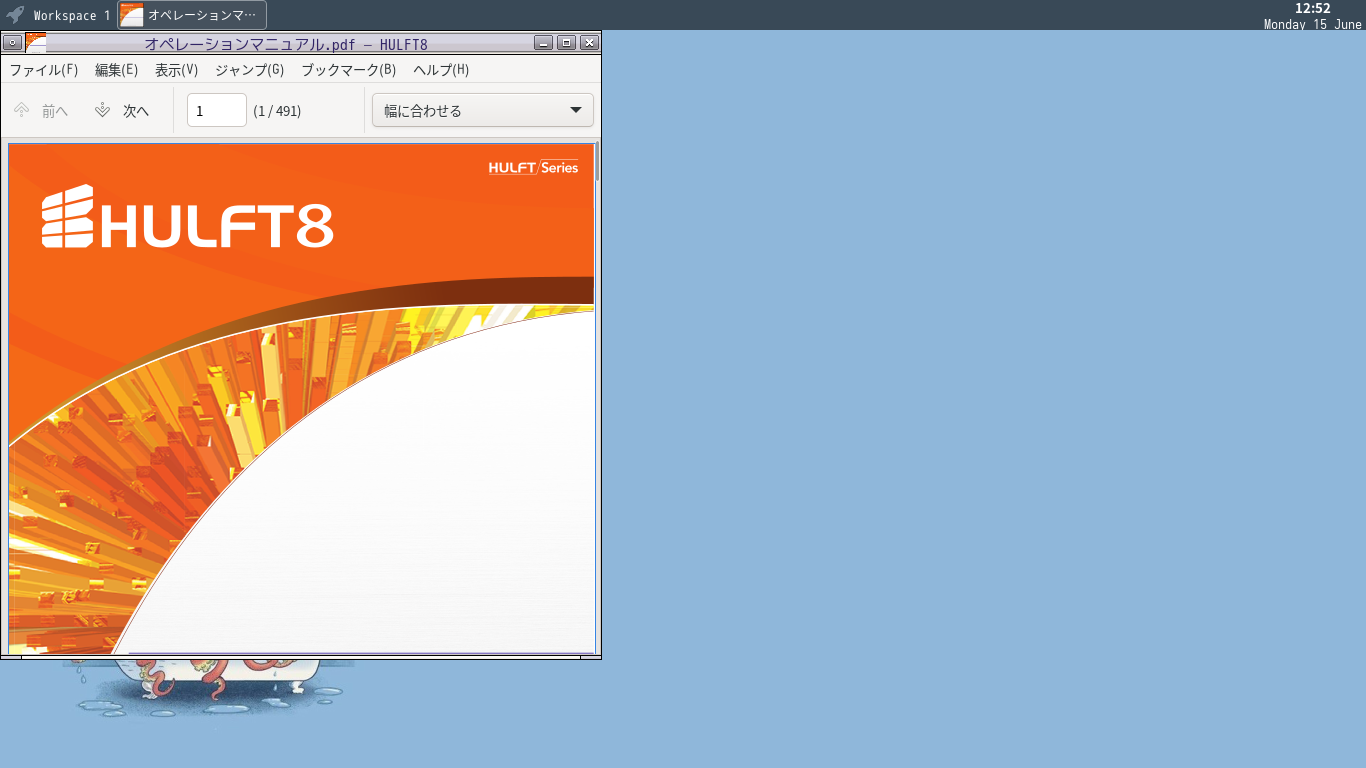This screenshot has width=1366, height=768.
Task: Click the PDF document icon in title bar
Action: pyautogui.click(x=36, y=43)
